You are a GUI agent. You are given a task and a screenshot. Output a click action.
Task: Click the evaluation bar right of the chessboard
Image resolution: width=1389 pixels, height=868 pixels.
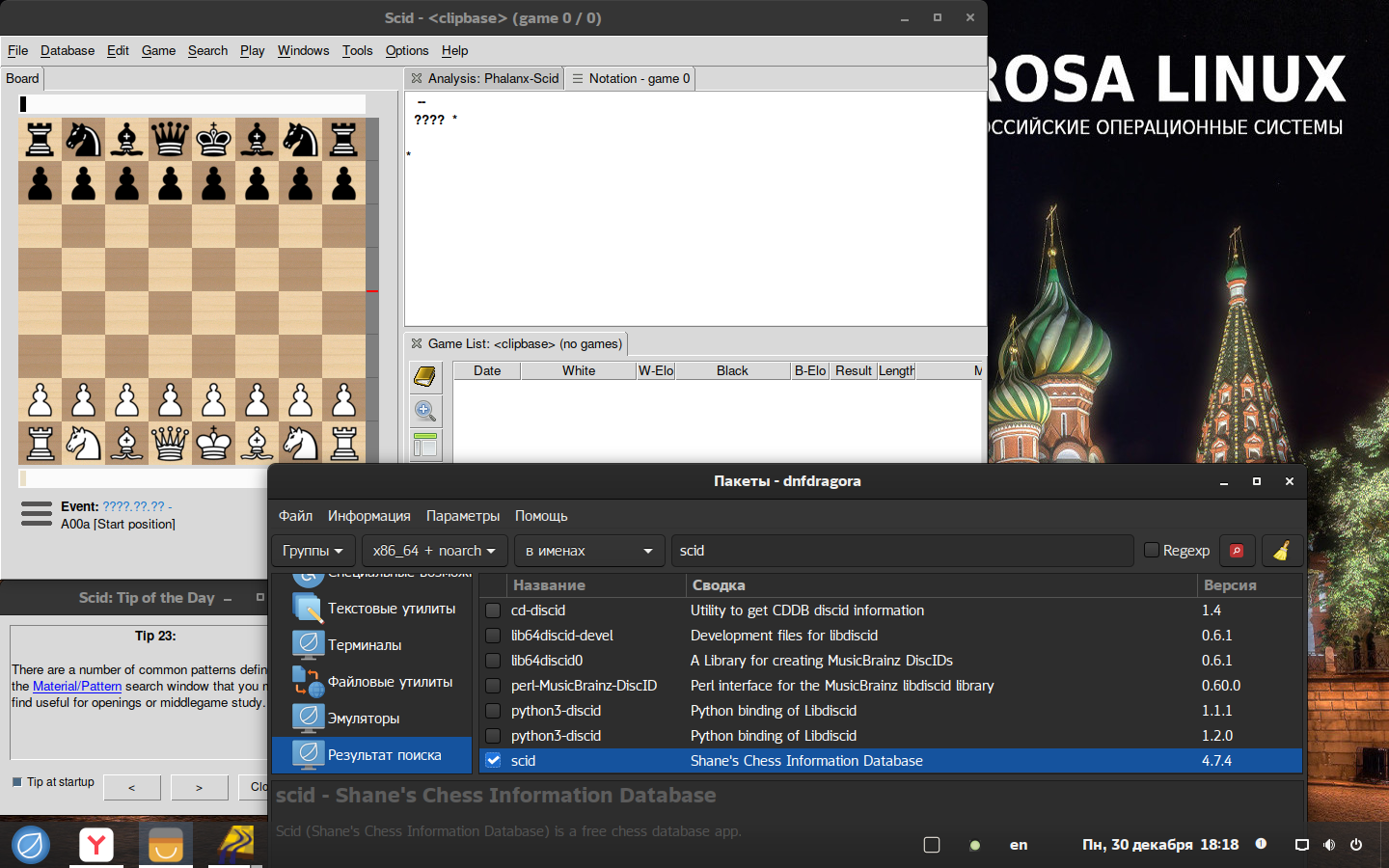372,289
